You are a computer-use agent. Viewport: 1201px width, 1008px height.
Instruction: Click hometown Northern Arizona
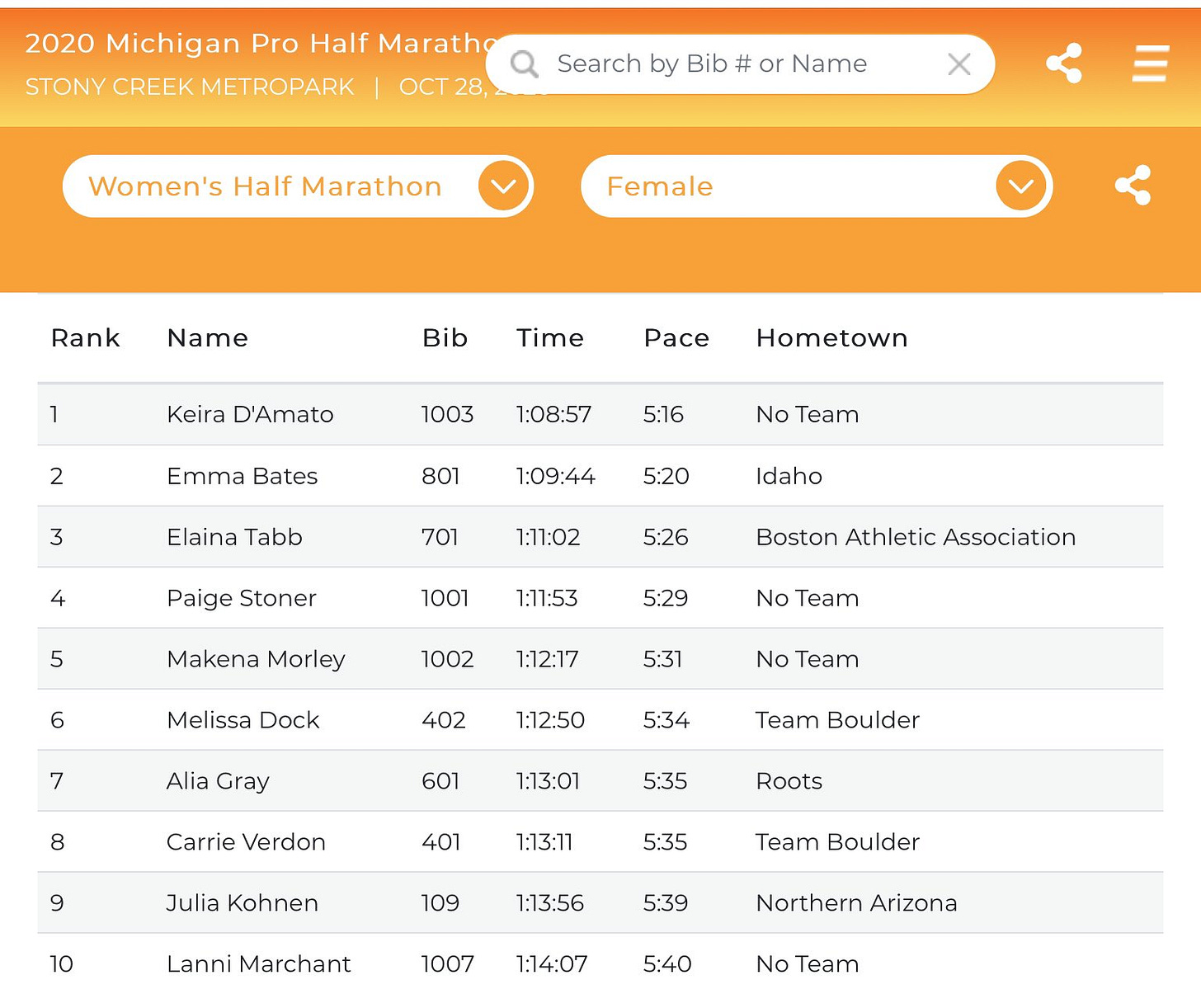[x=857, y=903]
